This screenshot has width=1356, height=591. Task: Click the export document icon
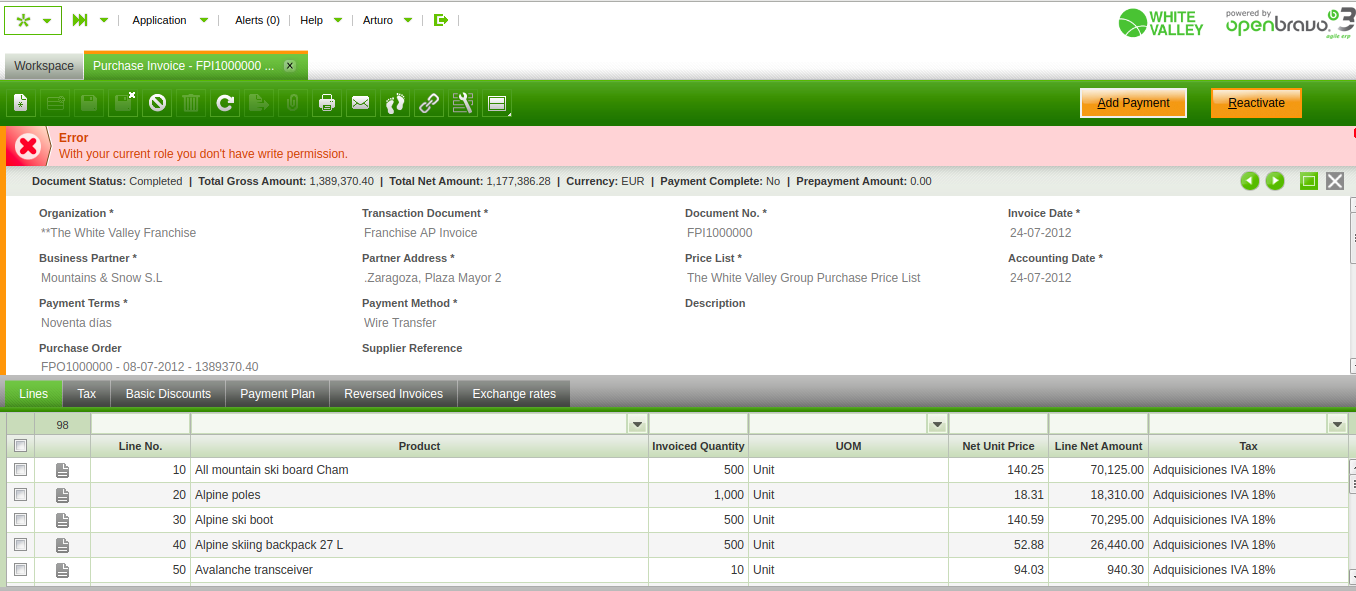[259, 103]
